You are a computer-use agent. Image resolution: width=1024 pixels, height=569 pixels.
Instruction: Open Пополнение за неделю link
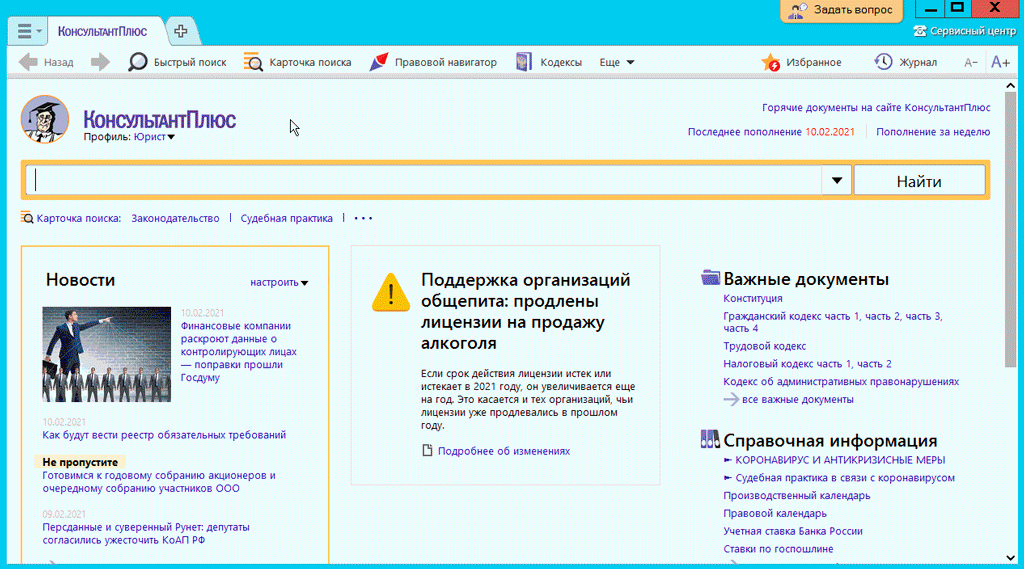[x=933, y=131]
